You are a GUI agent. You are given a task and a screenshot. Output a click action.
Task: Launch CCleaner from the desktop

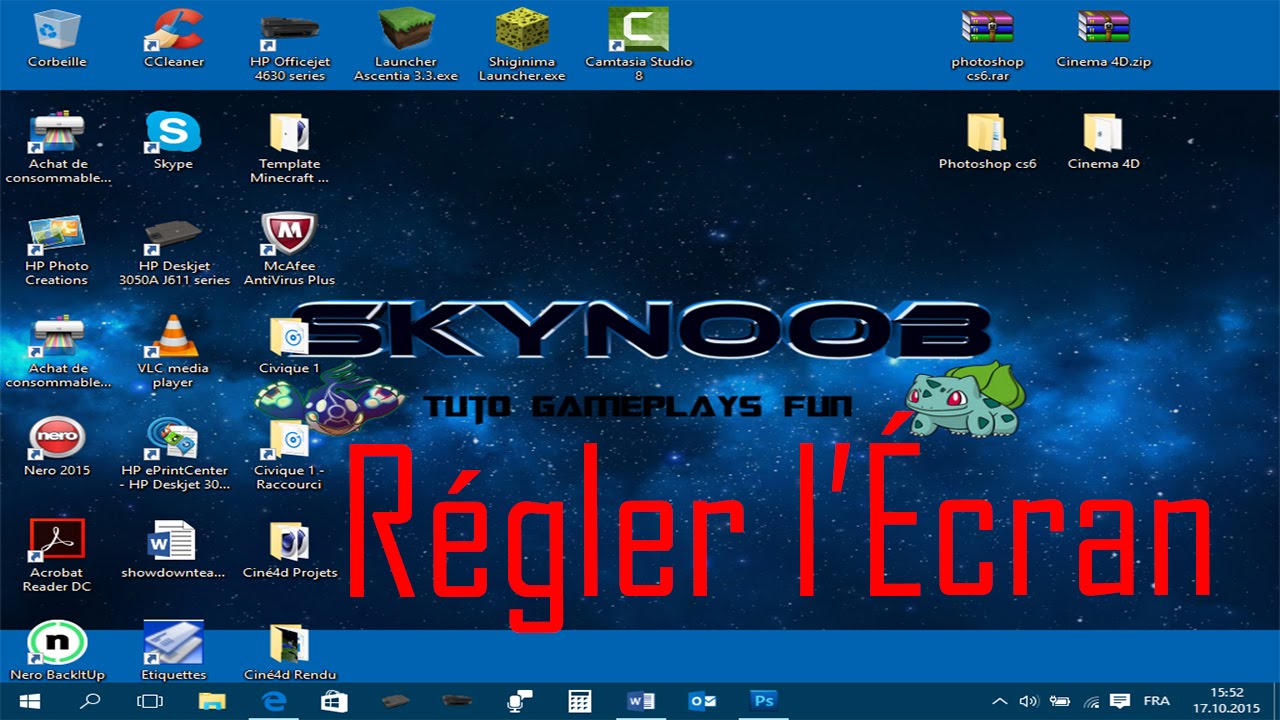(173, 38)
